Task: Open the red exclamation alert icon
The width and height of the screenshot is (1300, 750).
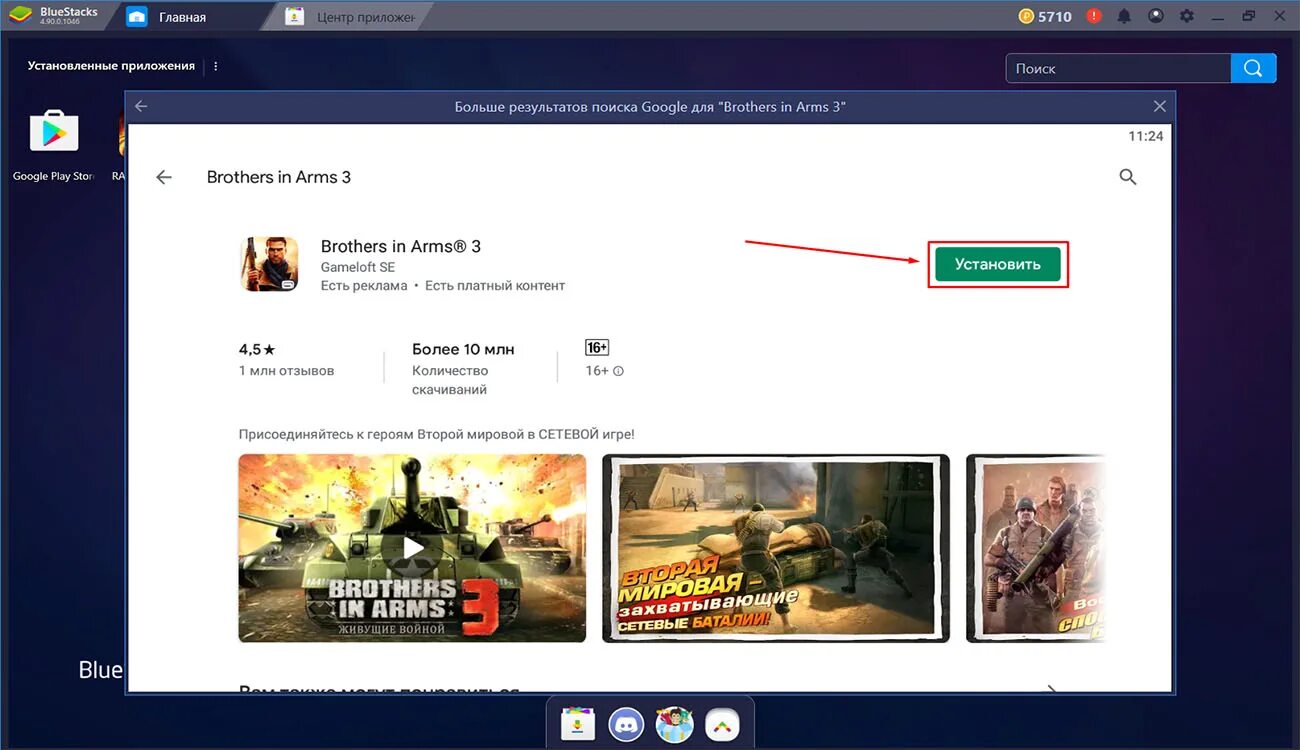Action: coord(1094,16)
